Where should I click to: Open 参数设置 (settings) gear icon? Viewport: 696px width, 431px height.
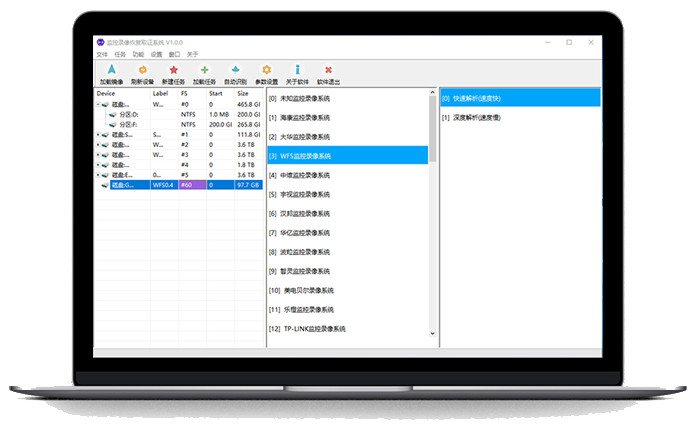tap(266, 73)
